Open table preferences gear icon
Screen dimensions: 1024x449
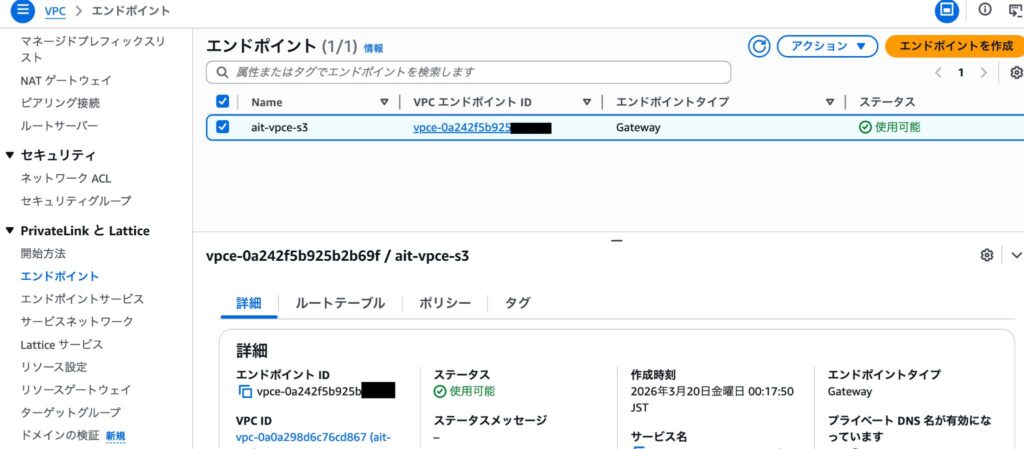1016,73
